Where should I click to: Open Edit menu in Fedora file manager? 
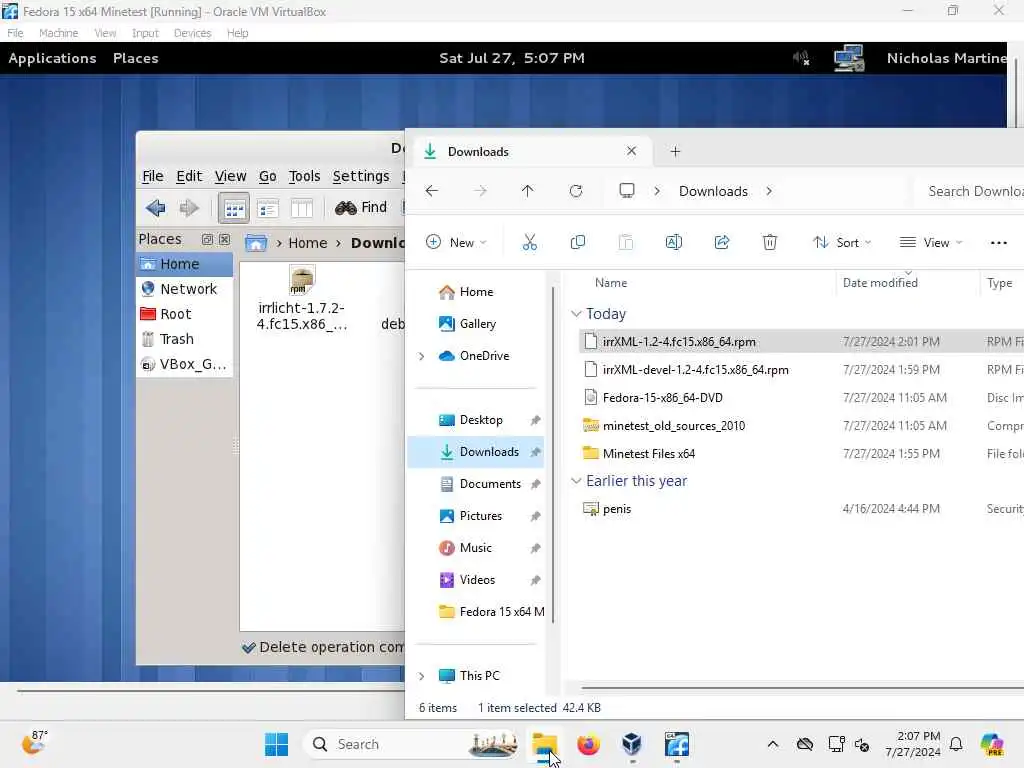click(x=189, y=176)
